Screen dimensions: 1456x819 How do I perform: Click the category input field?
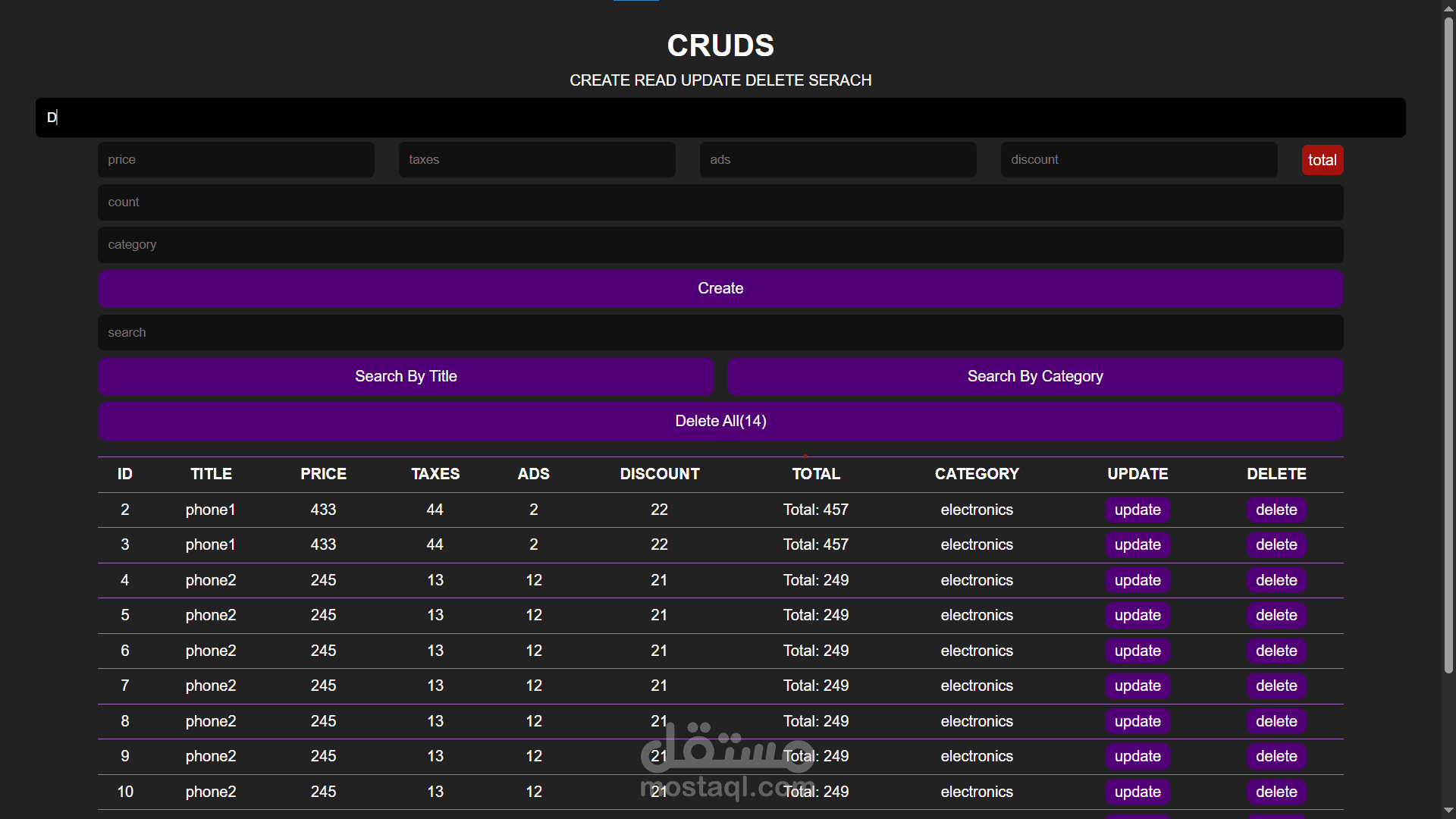pyautogui.click(x=720, y=245)
